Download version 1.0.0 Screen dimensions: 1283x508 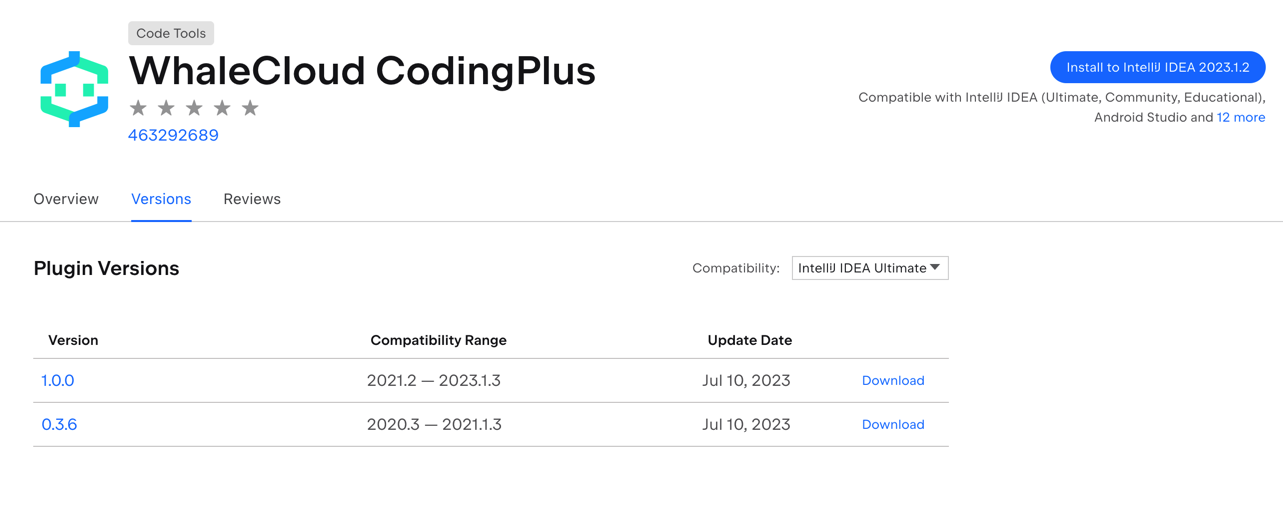[x=893, y=380]
